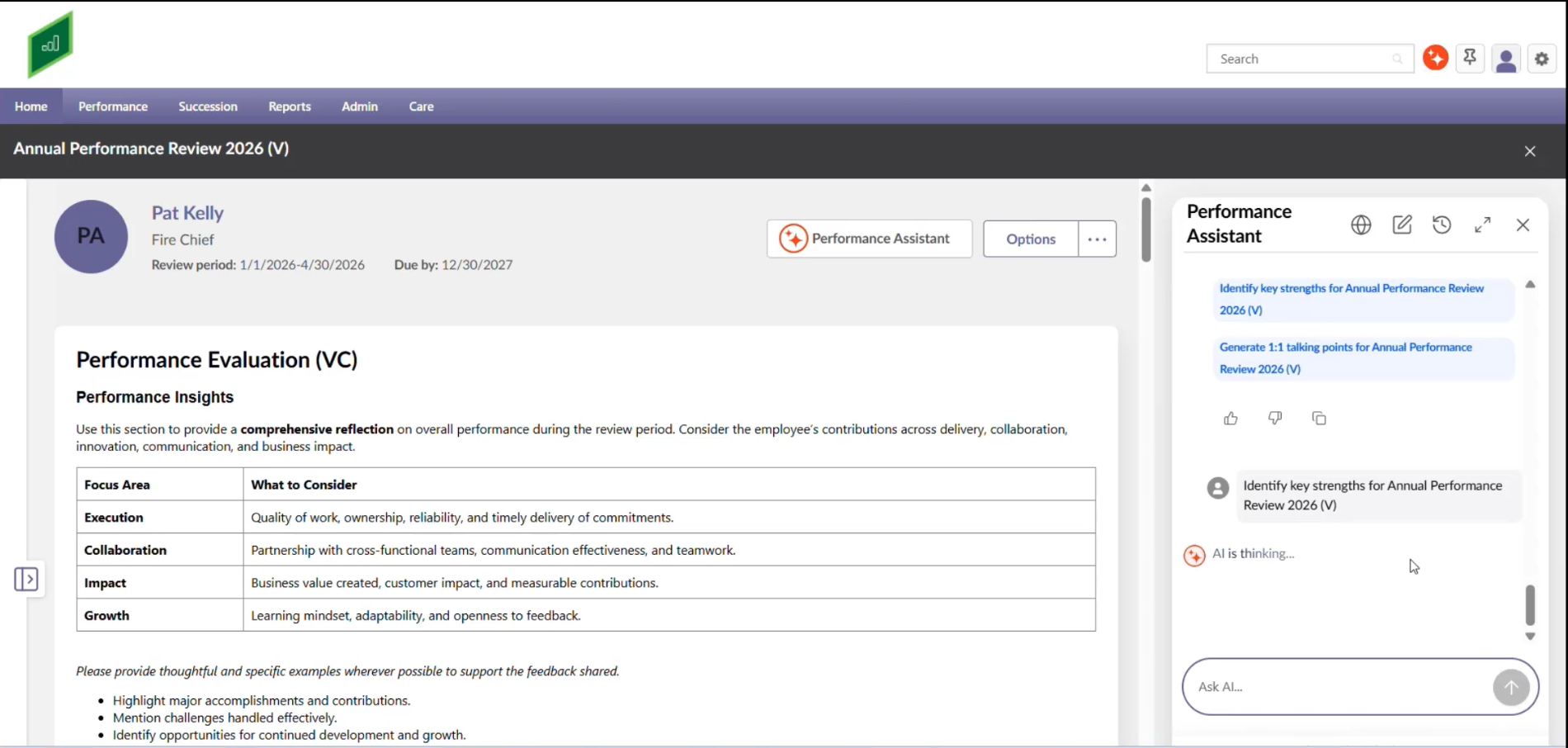Click the green app logo

tap(50, 45)
